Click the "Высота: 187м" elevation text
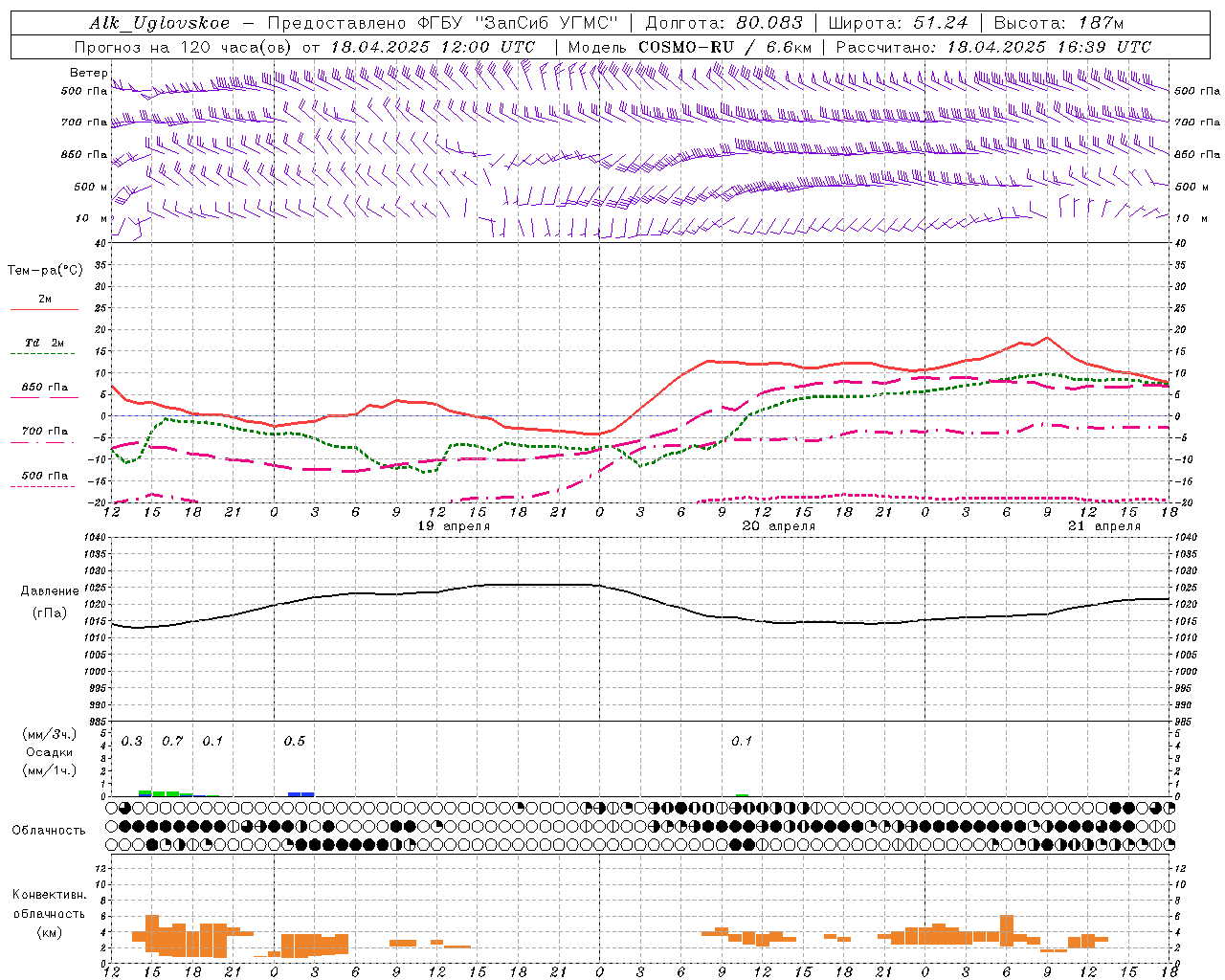The width and height of the screenshot is (1225, 980). (x=1058, y=23)
